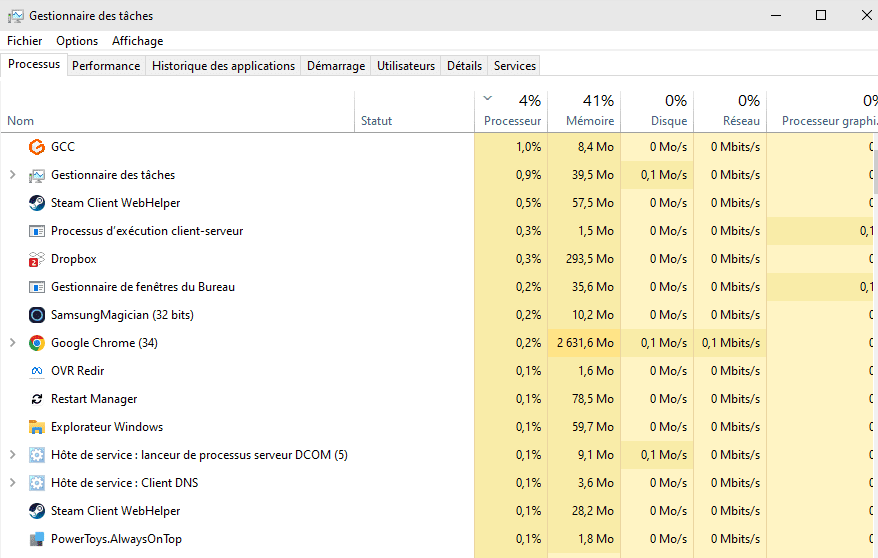Image resolution: width=878 pixels, height=558 pixels.
Task: Switch to the Démarrage tab
Action: coord(336,66)
